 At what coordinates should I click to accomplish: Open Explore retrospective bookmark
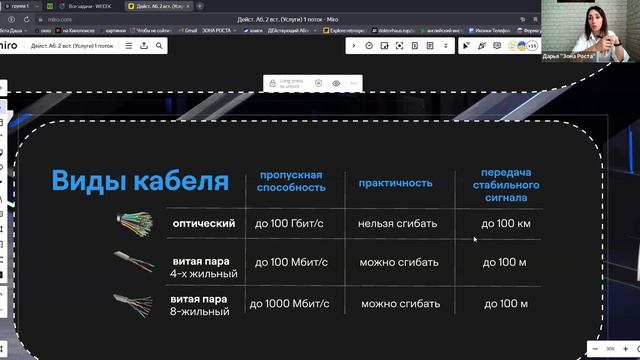click(x=345, y=31)
